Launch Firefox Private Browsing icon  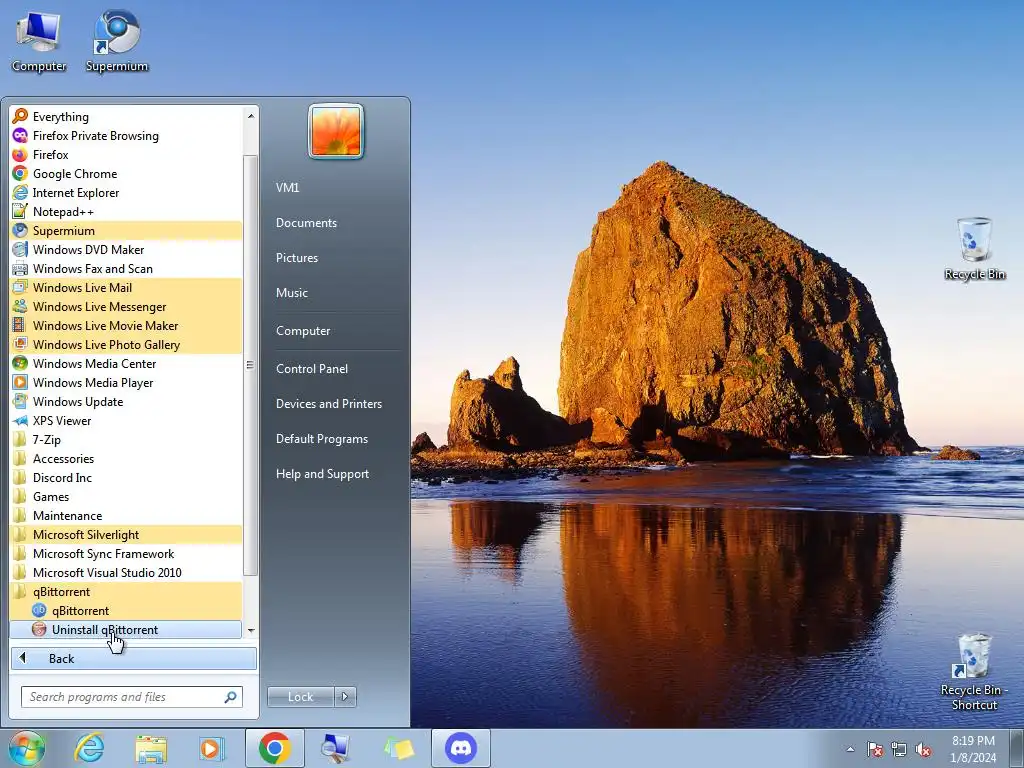tap(20, 135)
